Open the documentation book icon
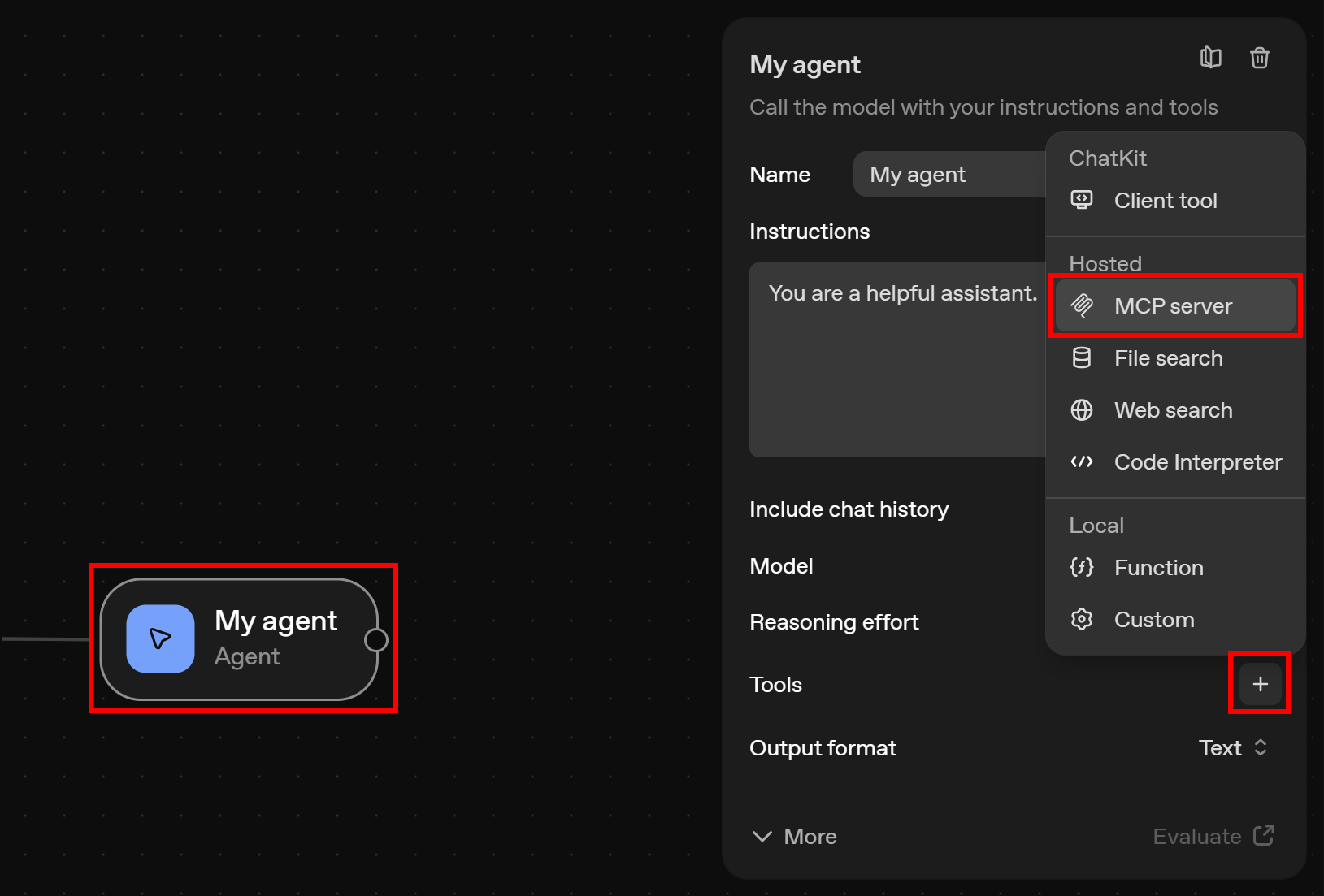 click(x=1210, y=58)
